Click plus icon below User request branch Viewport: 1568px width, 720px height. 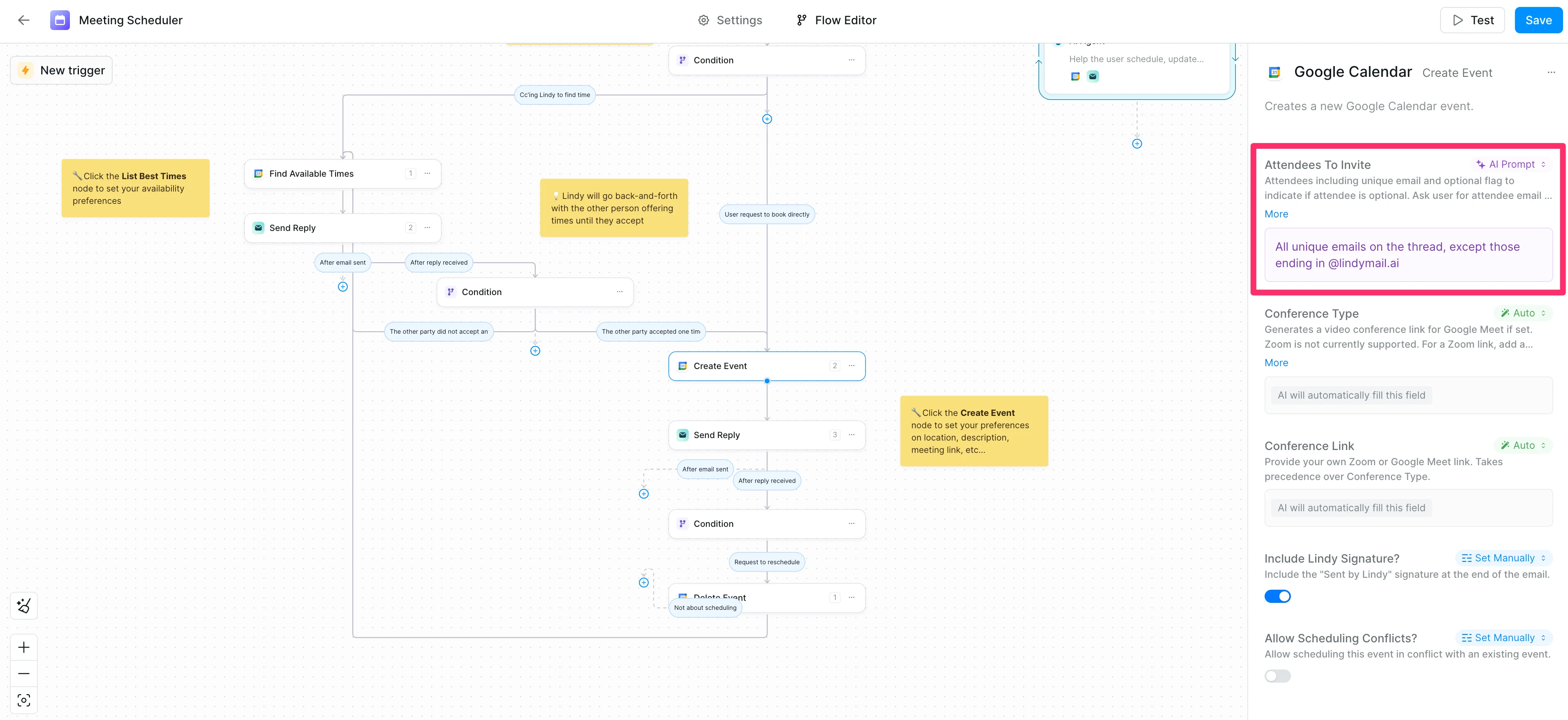click(767, 119)
